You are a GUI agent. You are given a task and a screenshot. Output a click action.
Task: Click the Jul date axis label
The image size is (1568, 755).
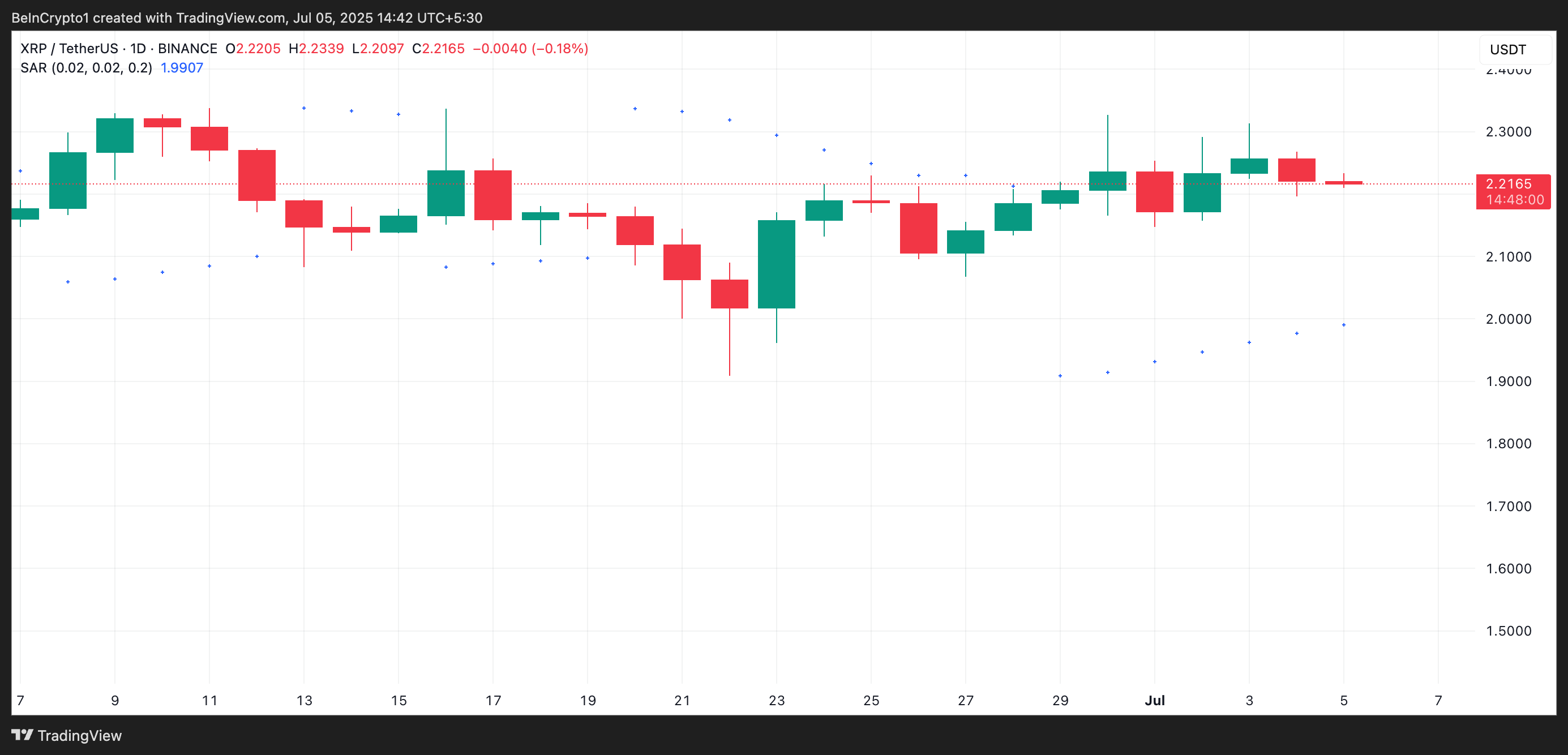click(x=1154, y=700)
